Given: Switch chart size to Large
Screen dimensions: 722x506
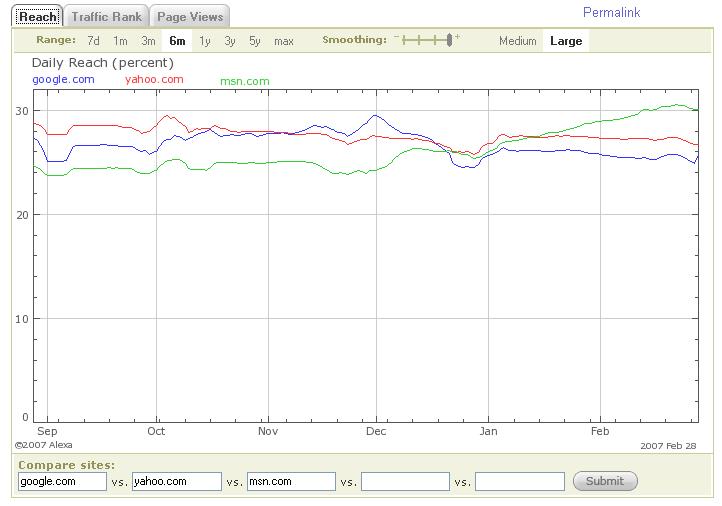Looking at the screenshot, I should [566, 41].
